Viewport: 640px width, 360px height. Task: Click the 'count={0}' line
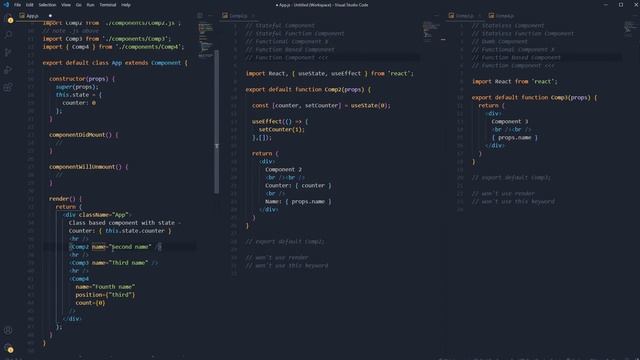90,303
